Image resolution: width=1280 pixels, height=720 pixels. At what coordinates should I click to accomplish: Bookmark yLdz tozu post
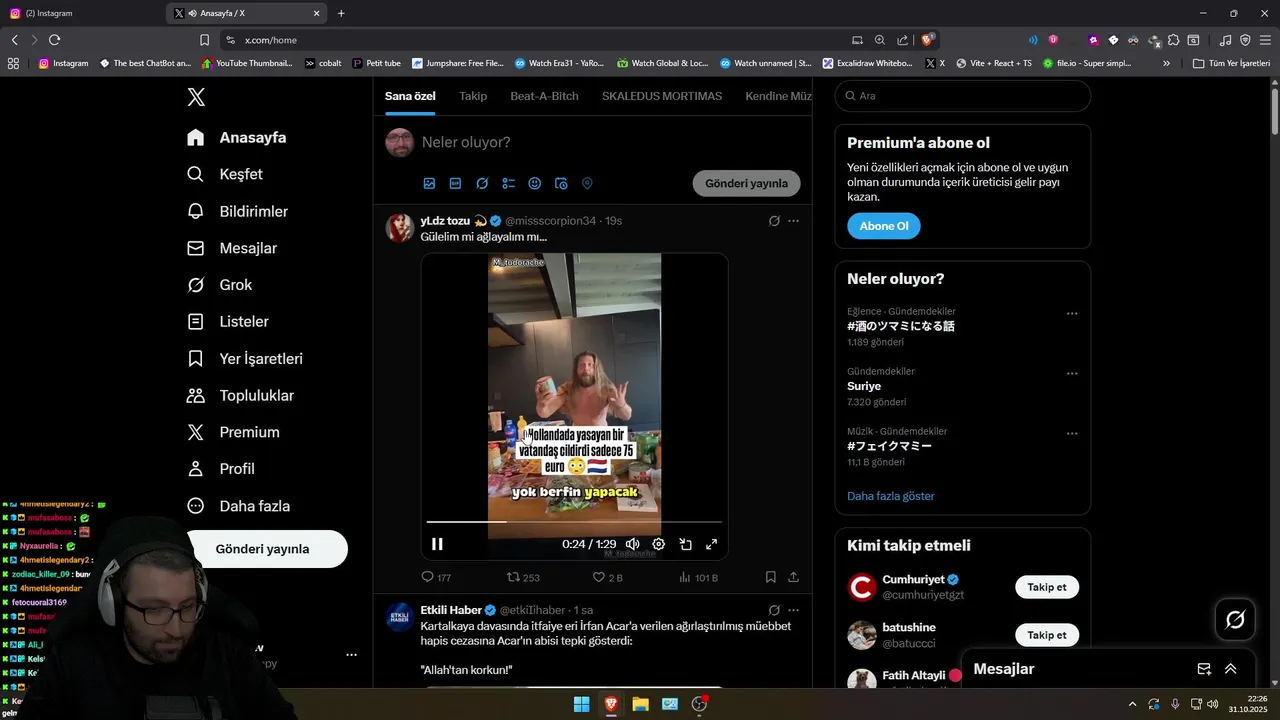771,577
